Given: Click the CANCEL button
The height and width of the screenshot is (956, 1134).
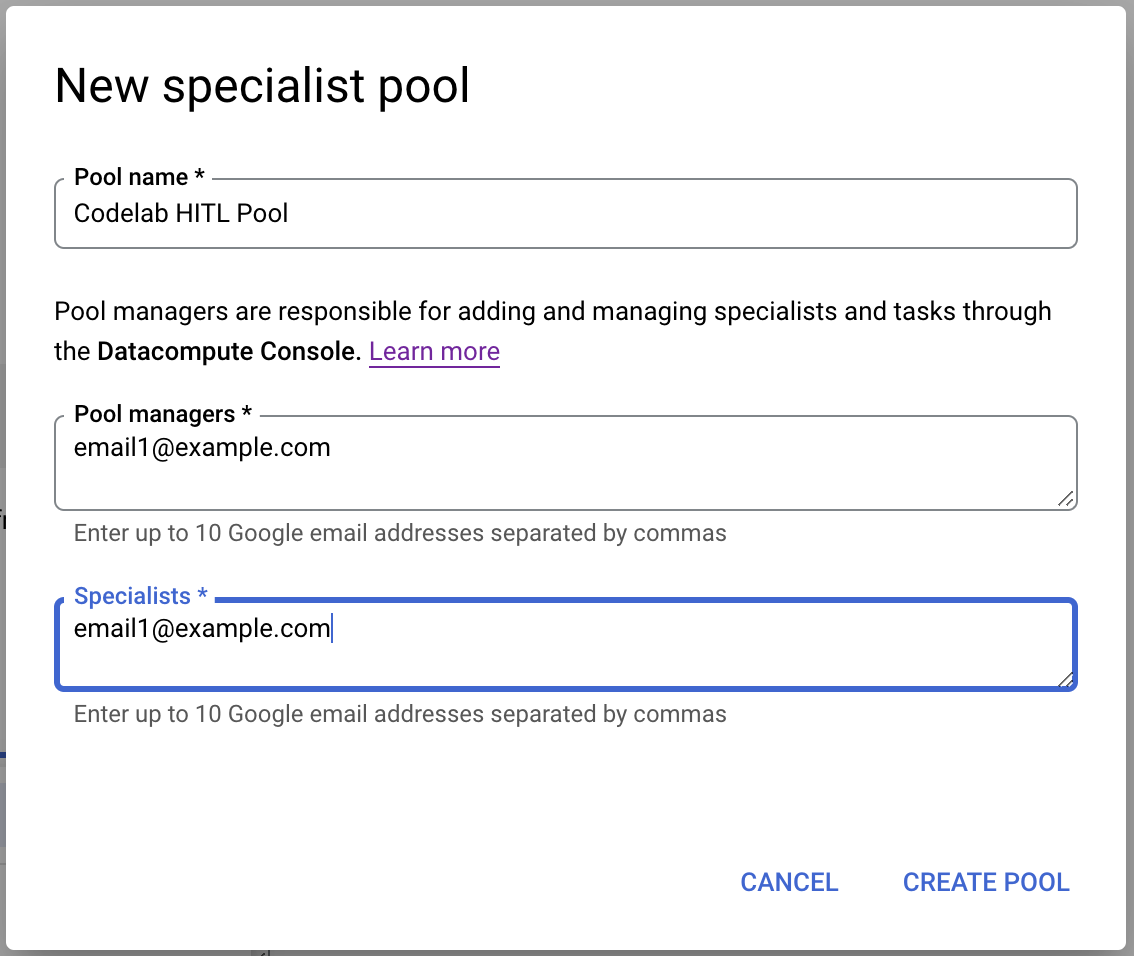Looking at the screenshot, I should pyautogui.click(x=788, y=882).
